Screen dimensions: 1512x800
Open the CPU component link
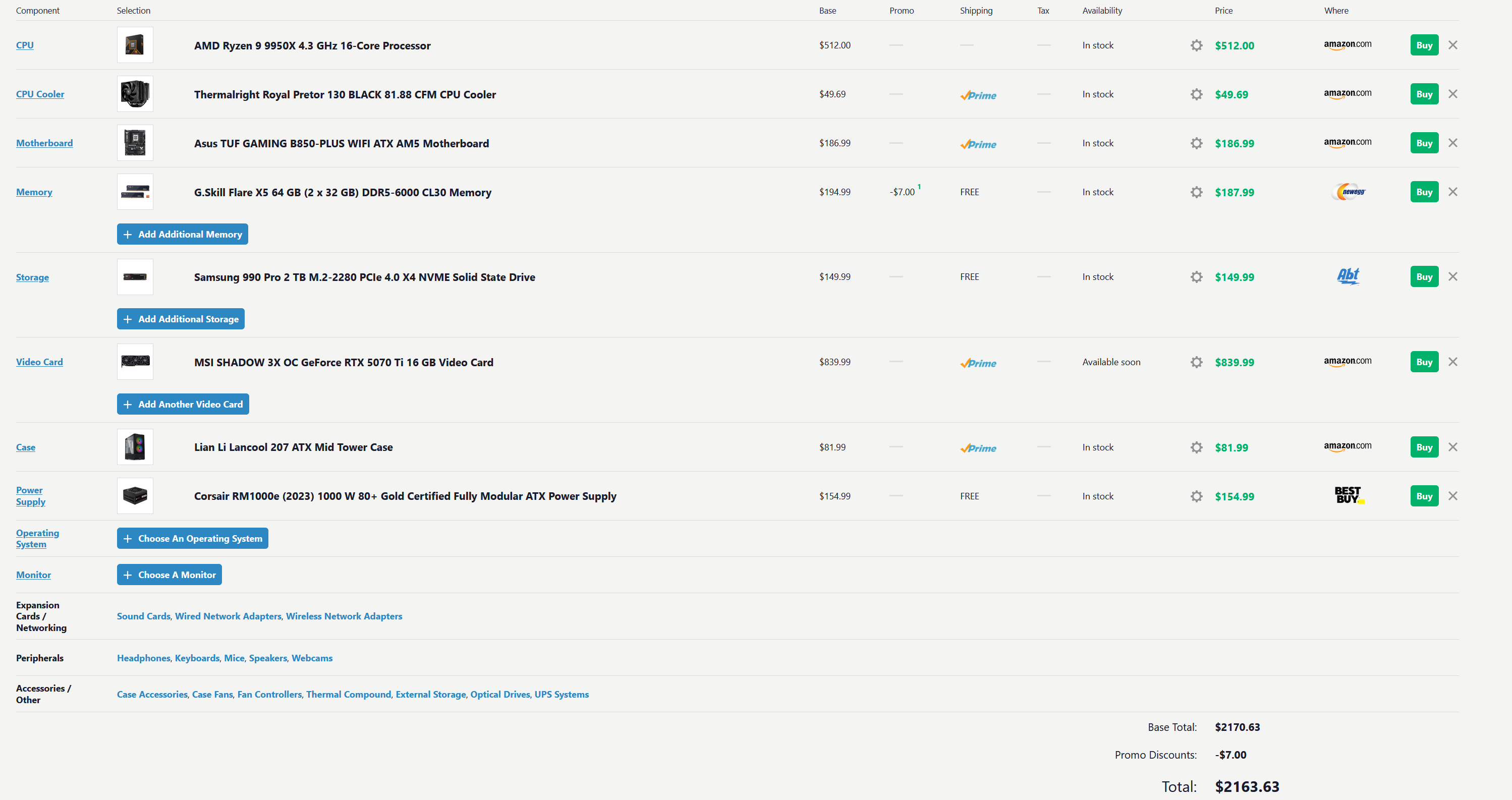(25, 45)
